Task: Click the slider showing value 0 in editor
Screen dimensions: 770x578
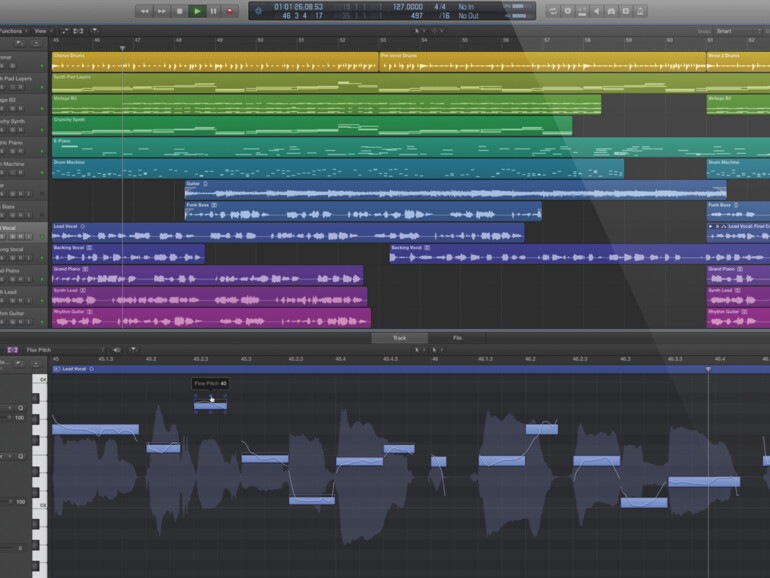Action: (11, 548)
